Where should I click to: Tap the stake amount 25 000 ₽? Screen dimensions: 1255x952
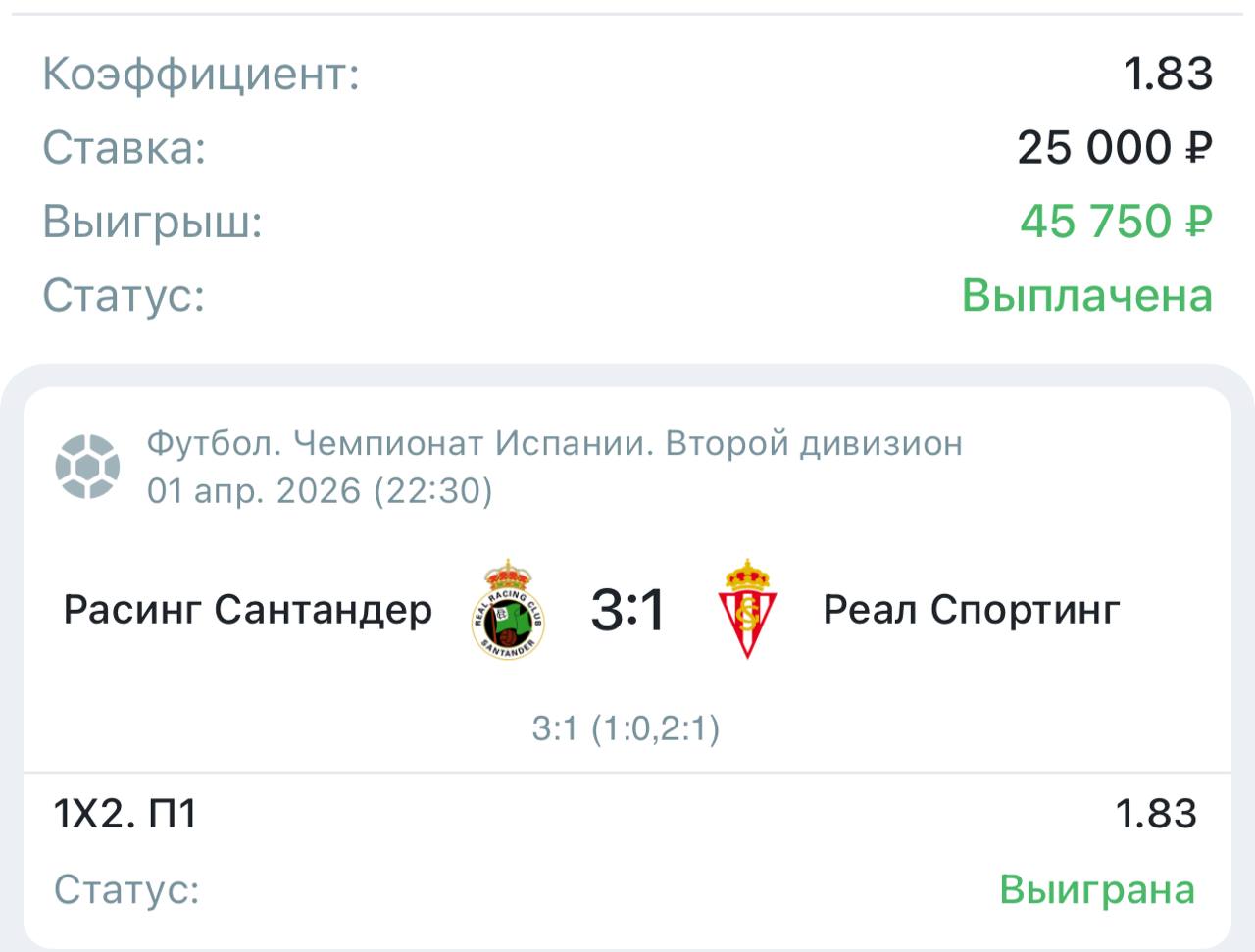(1114, 148)
